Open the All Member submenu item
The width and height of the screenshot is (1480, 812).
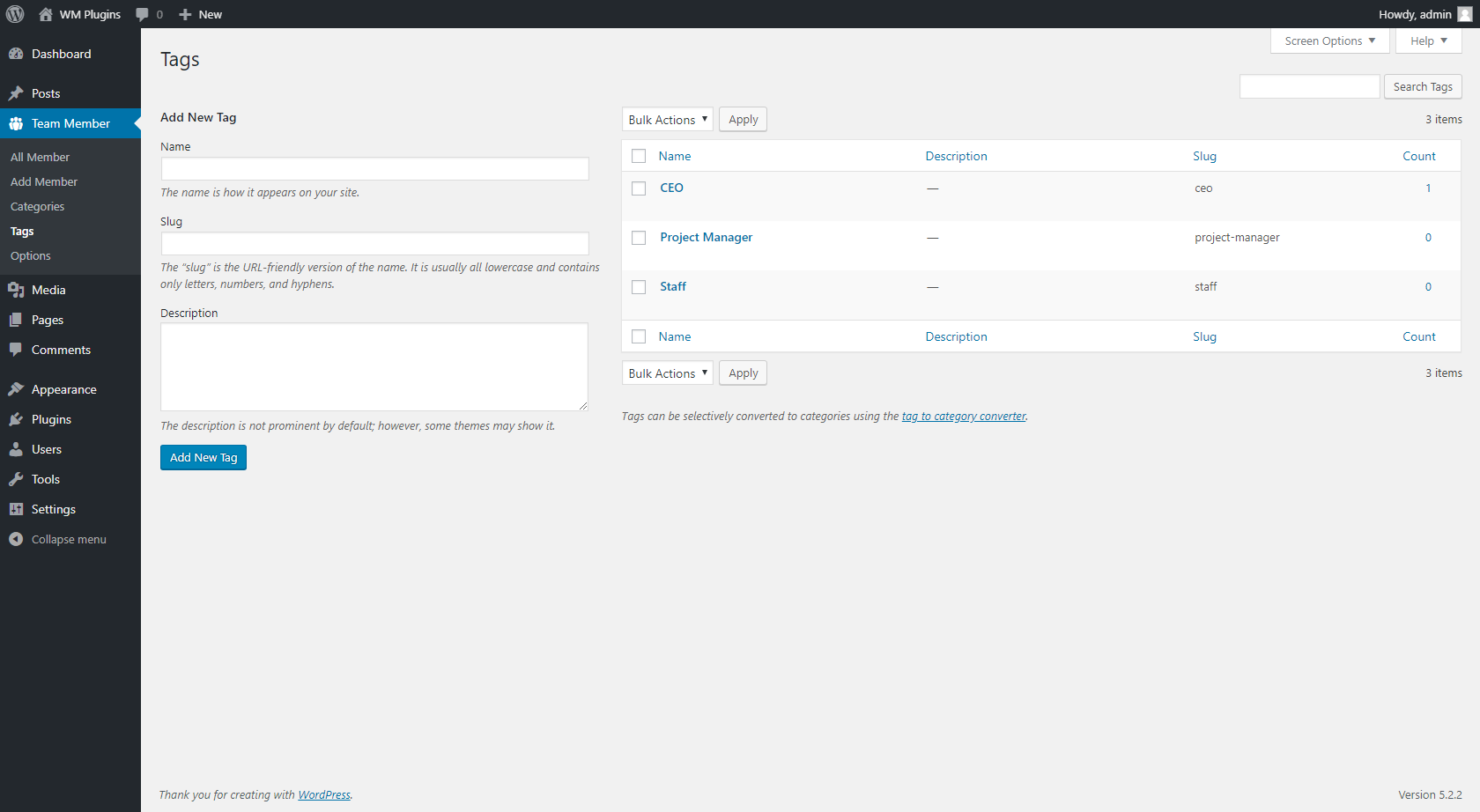pos(40,157)
